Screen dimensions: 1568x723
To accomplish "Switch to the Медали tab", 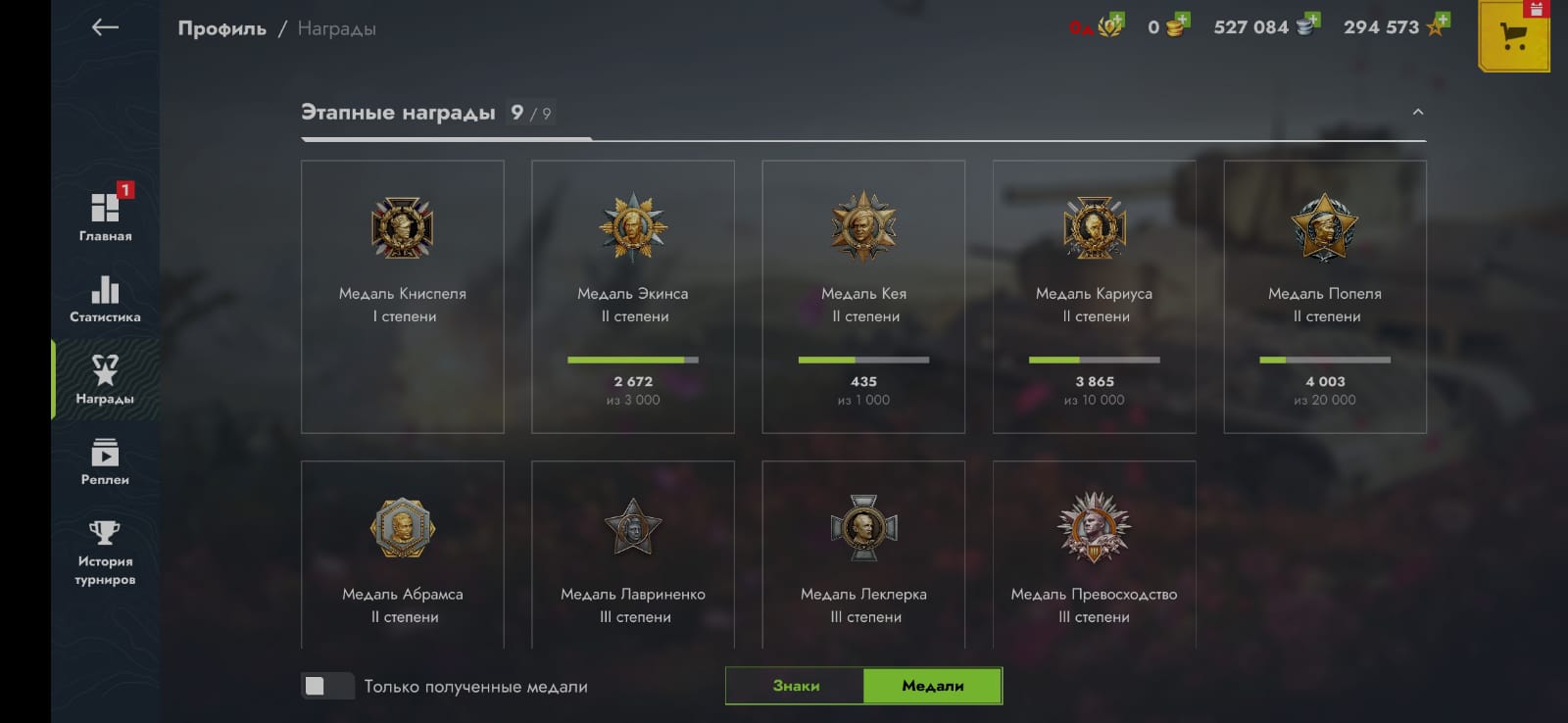I will pos(932,686).
